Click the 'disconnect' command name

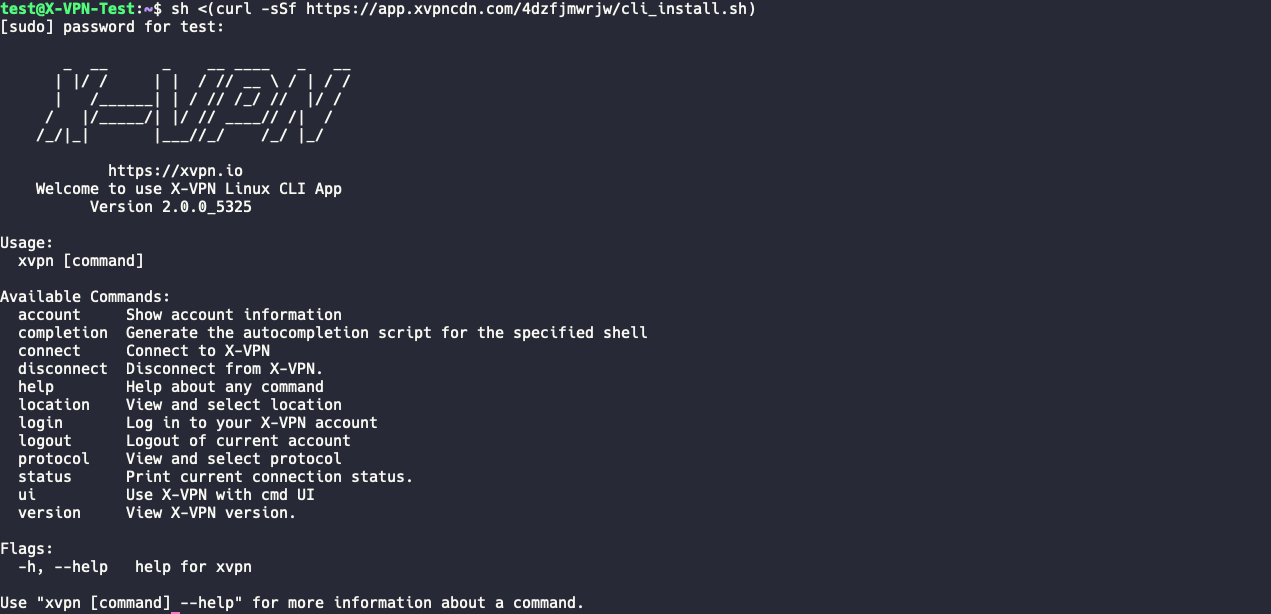coord(62,369)
